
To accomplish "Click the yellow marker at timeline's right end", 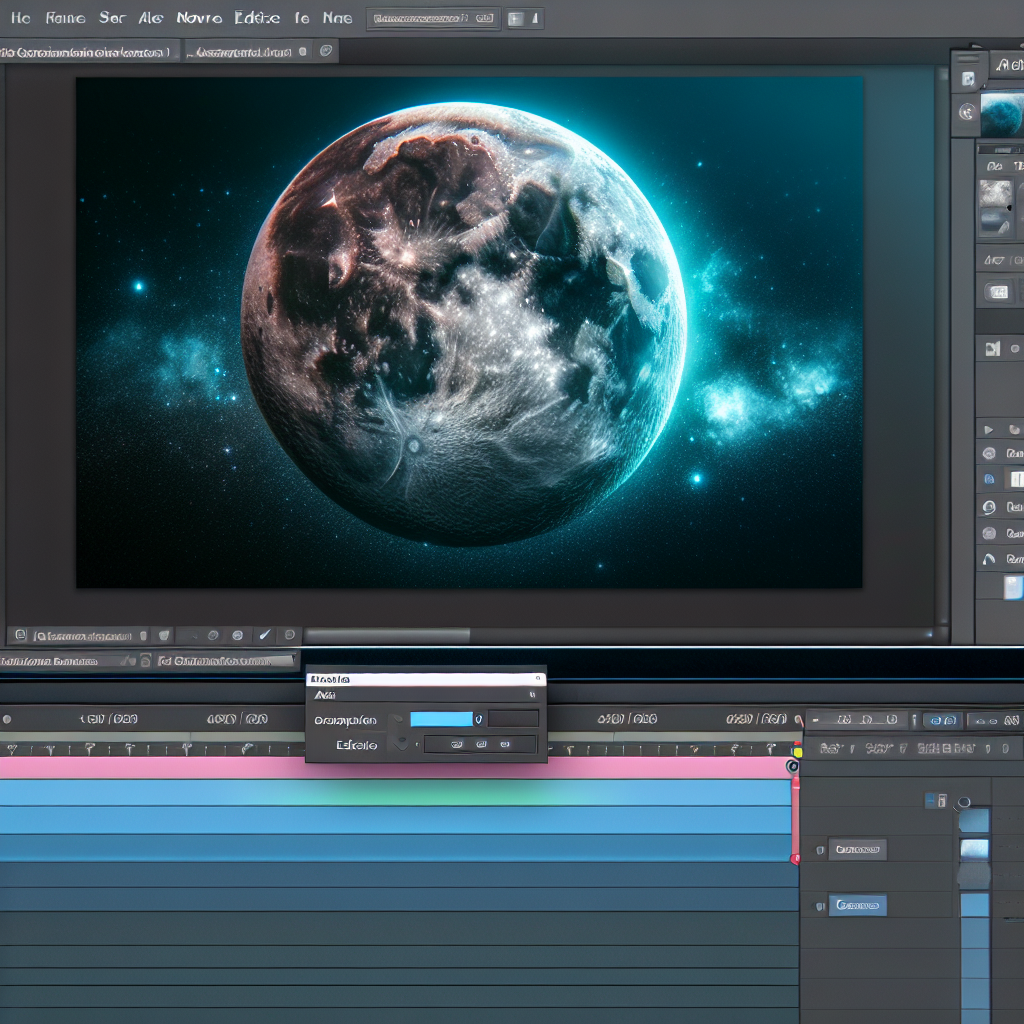I will click(x=797, y=752).
